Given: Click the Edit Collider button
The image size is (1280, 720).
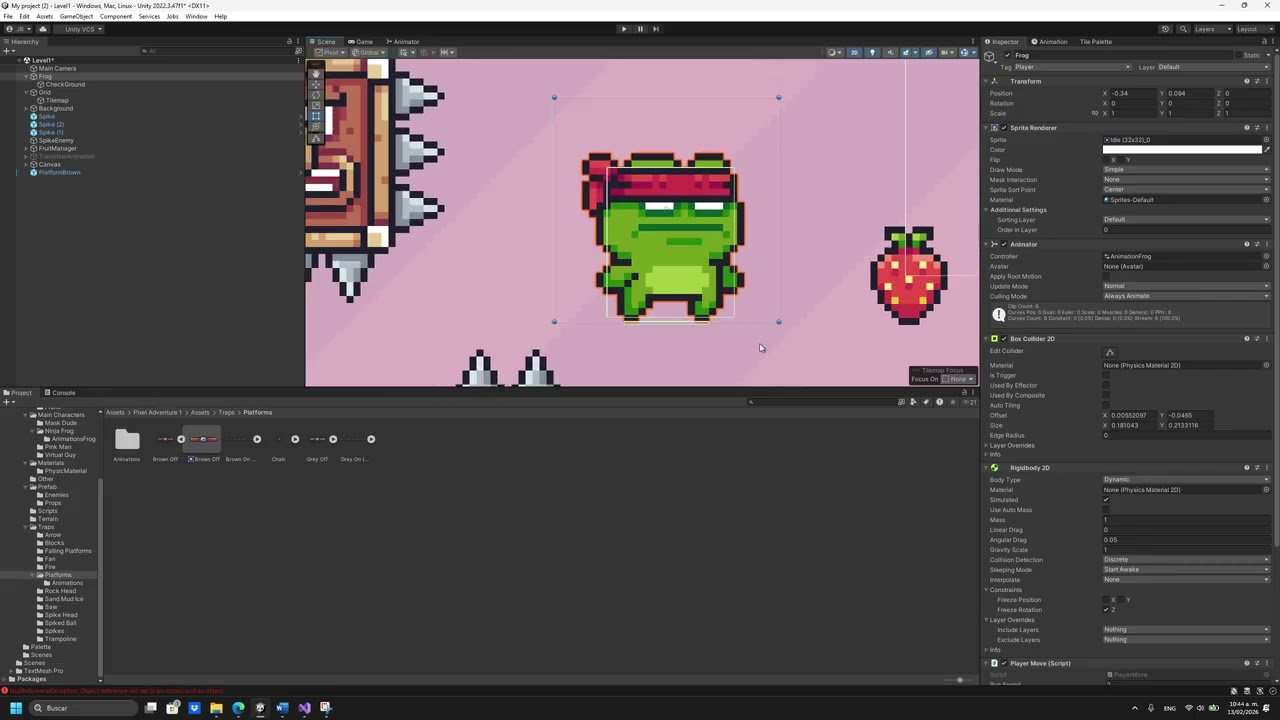Looking at the screenshot, I should 1110,352.
